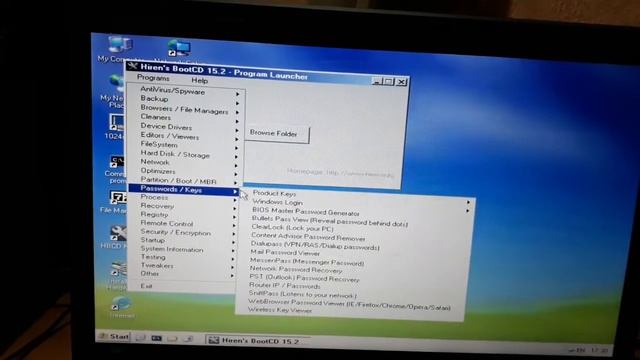Launch WebBrowser Password Viewer
This screenshot has height=360, width=640.
(x=350, y=304)
